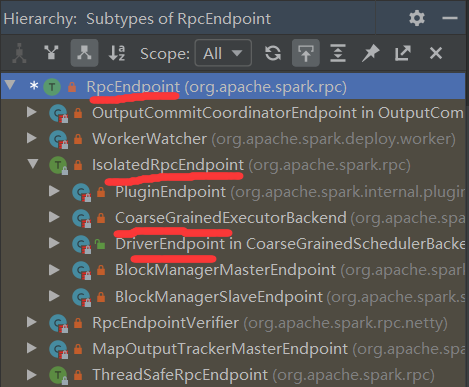This screenshot has width=469, height=387.
Task: Export hierarchy to text file icon
Action: [x=403, y=53]
